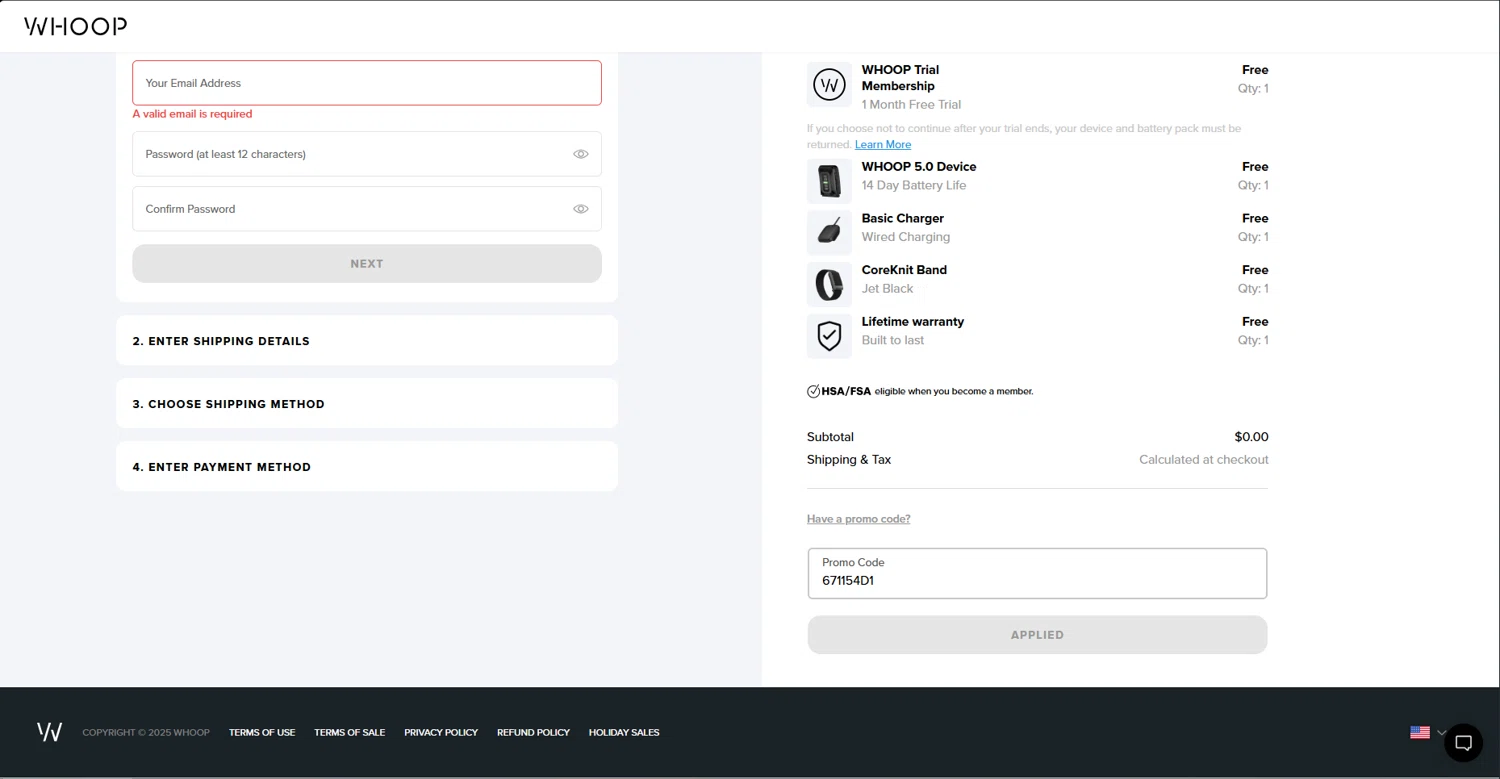Image resolution: width=1500 pixels, height=779 pixels.
Task: Expand Enter Payment Method section
Action: pos(367,467)
